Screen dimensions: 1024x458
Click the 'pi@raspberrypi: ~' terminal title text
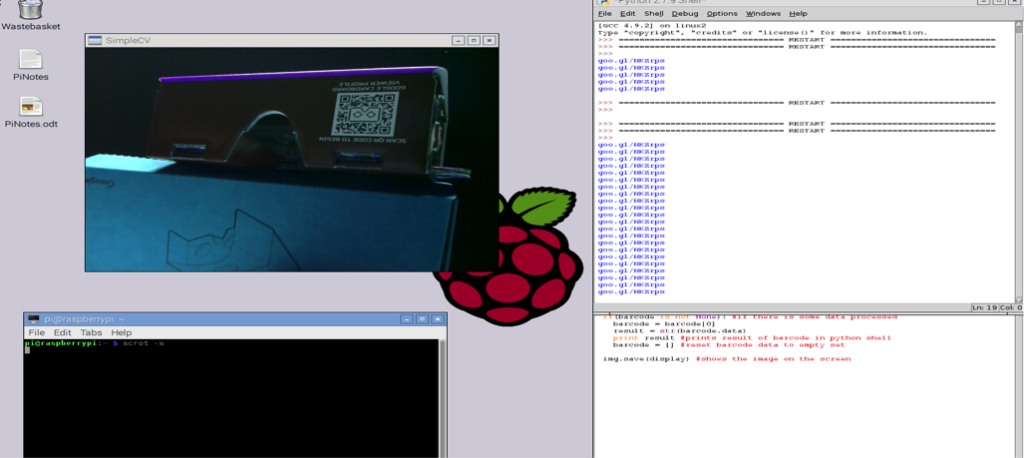tap(84, 319)
